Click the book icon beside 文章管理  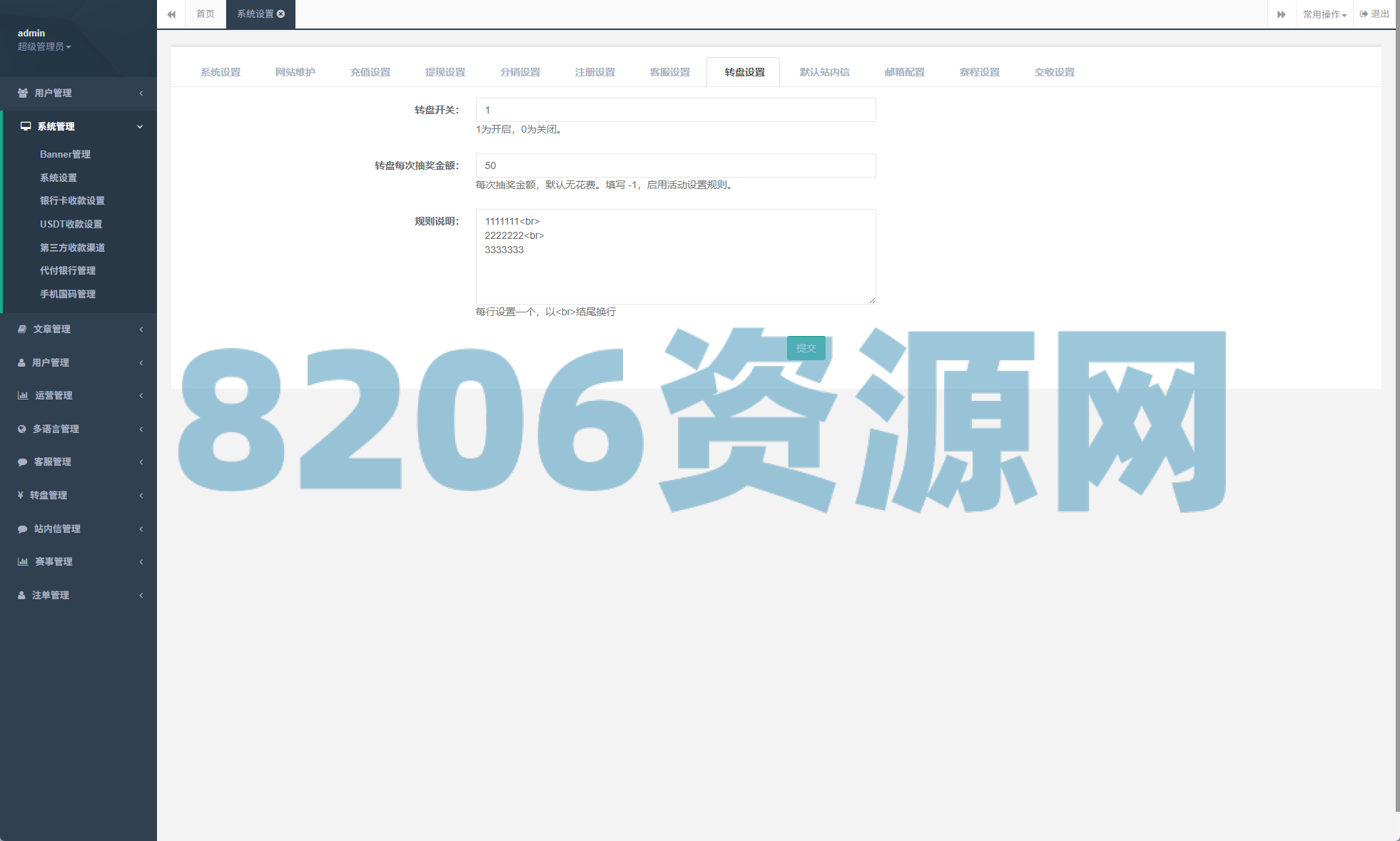[22, 329]
